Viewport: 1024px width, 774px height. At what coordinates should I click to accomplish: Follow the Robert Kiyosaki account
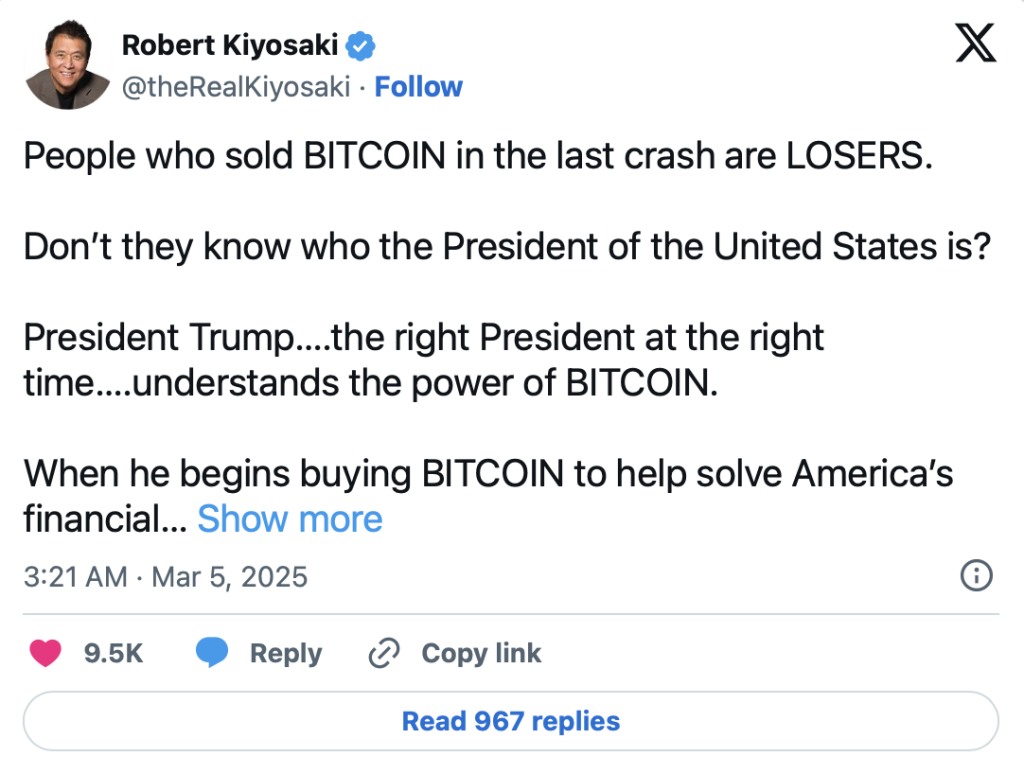(x=418, y=87)
